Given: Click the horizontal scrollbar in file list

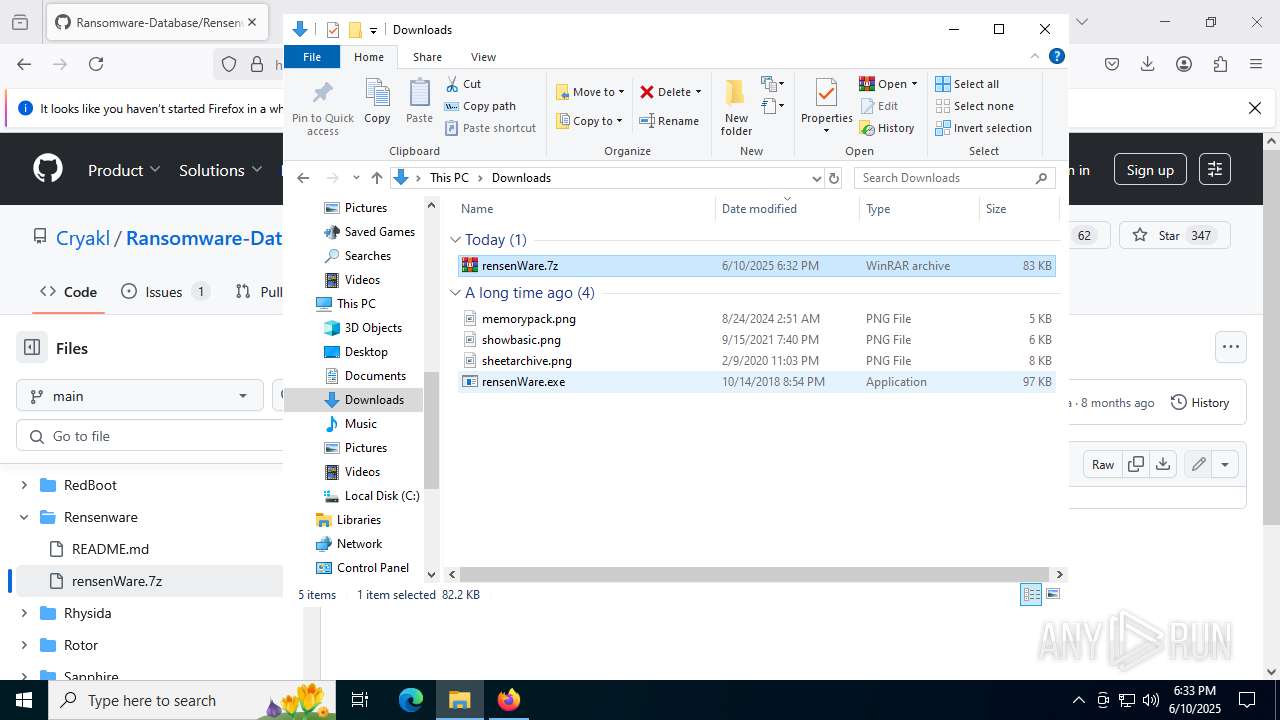Looking at the screenshot, I should pos(755,575).
